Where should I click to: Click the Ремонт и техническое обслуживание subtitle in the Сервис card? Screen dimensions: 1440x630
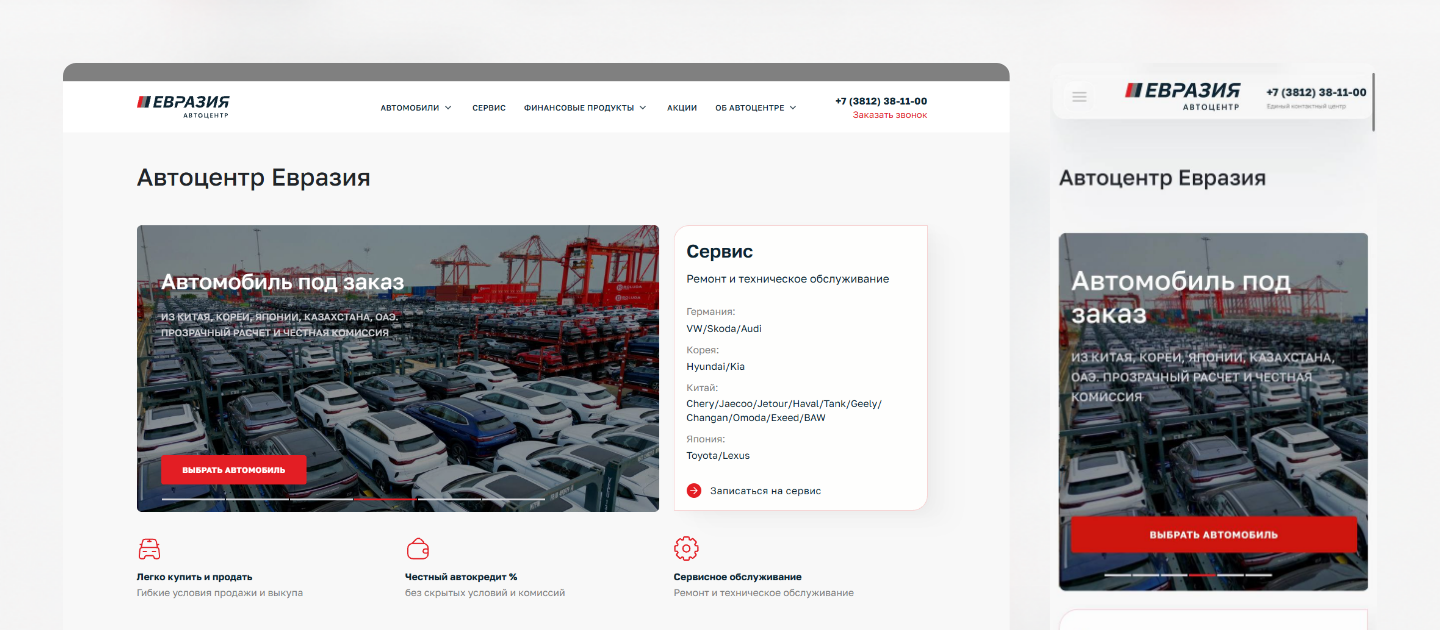(x=788, y=279)
